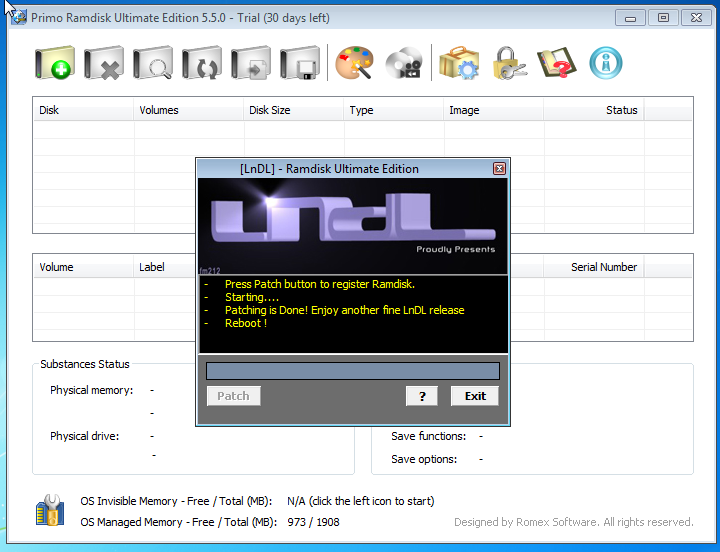Click the LnDL logo banner image
This screenshot has width=720, height=552.
353,226
